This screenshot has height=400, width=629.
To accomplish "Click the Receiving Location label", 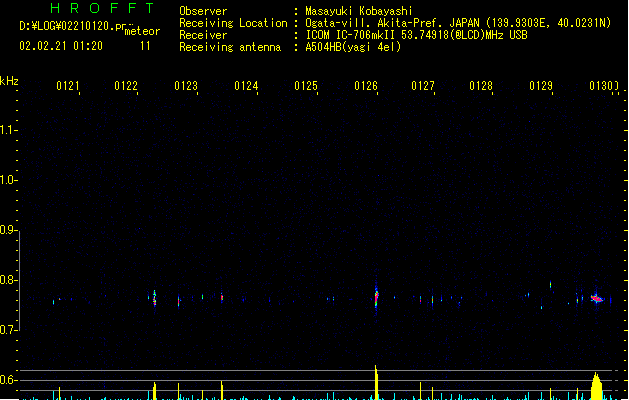I will coord(233,23).
